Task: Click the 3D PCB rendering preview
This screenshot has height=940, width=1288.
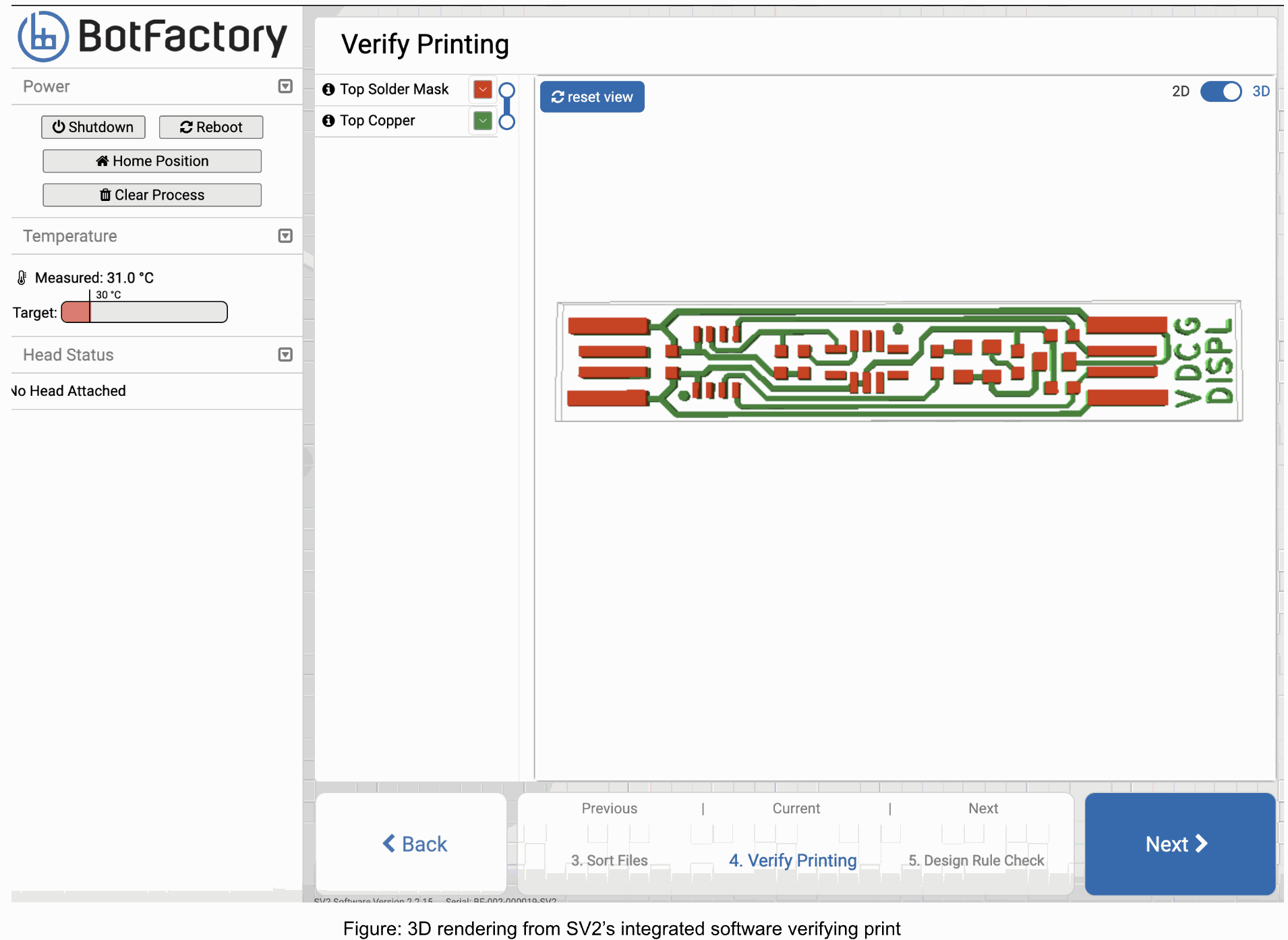Action: [x=898, y=361]
